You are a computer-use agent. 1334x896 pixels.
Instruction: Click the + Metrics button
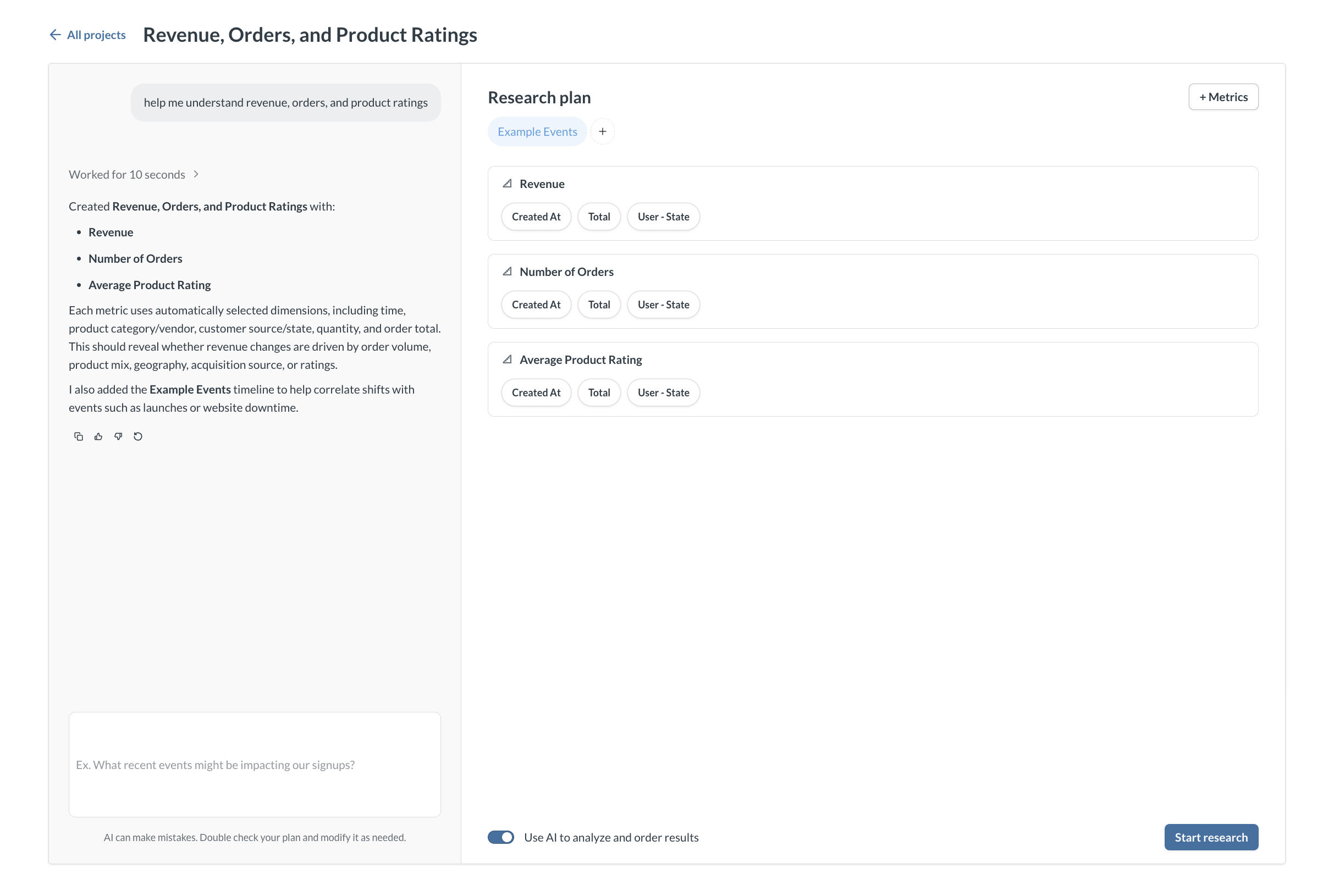(1223, 97)
